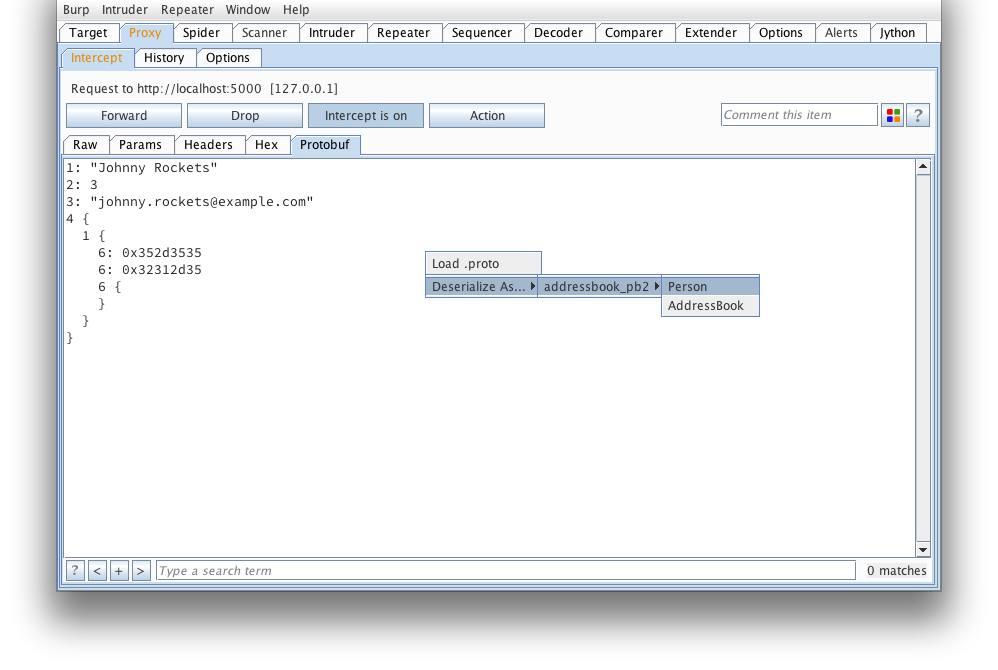Open the Help menu
This screenshot has width=998, height=670.
(x=296, y=10)
